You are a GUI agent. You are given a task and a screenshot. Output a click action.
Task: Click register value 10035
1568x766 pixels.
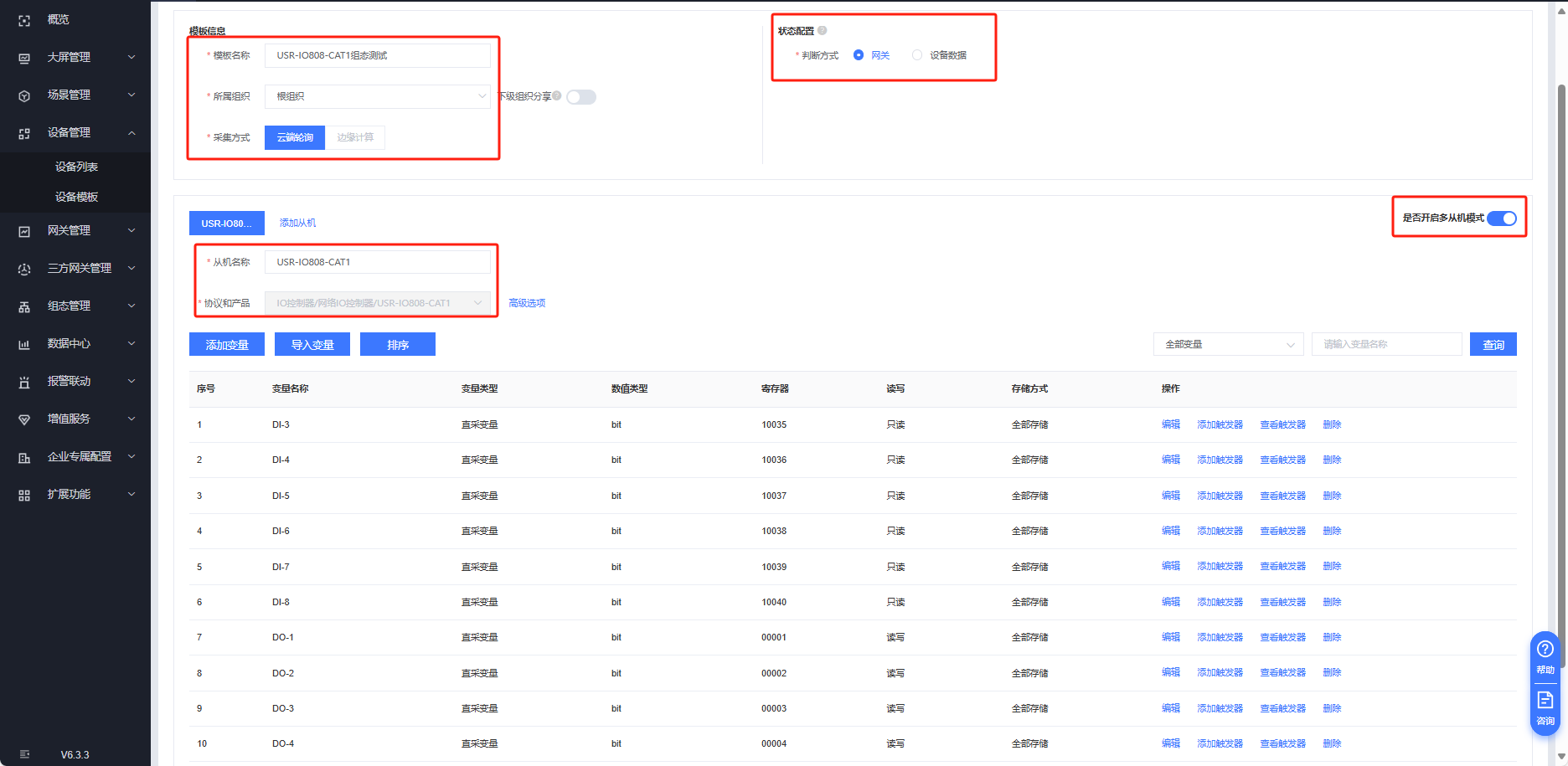click(774, 424)
